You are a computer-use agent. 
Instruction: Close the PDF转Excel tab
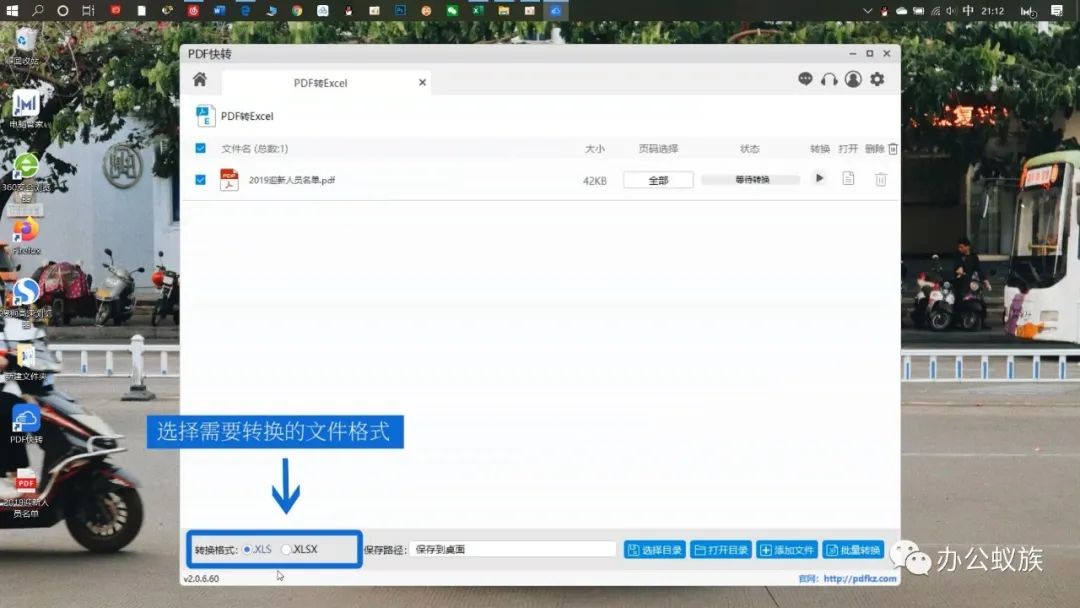(x=422, y=83)
